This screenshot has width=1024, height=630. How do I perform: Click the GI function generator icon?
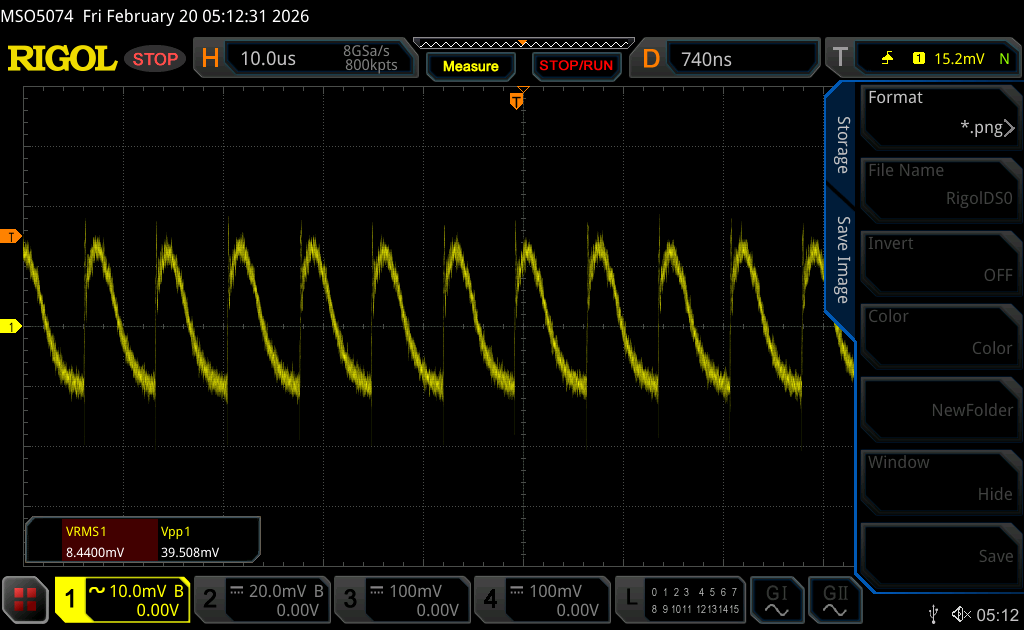tap(776, 598)
